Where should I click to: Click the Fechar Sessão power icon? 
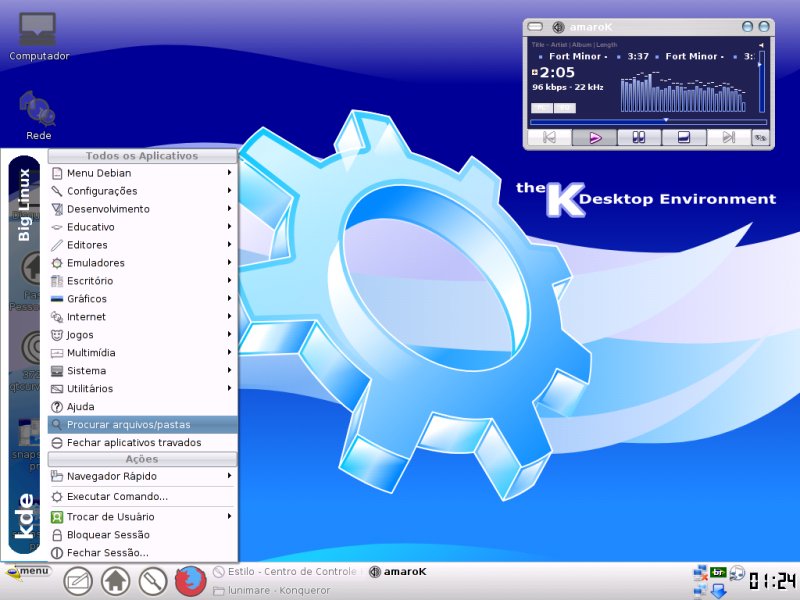tap(57, 553)
